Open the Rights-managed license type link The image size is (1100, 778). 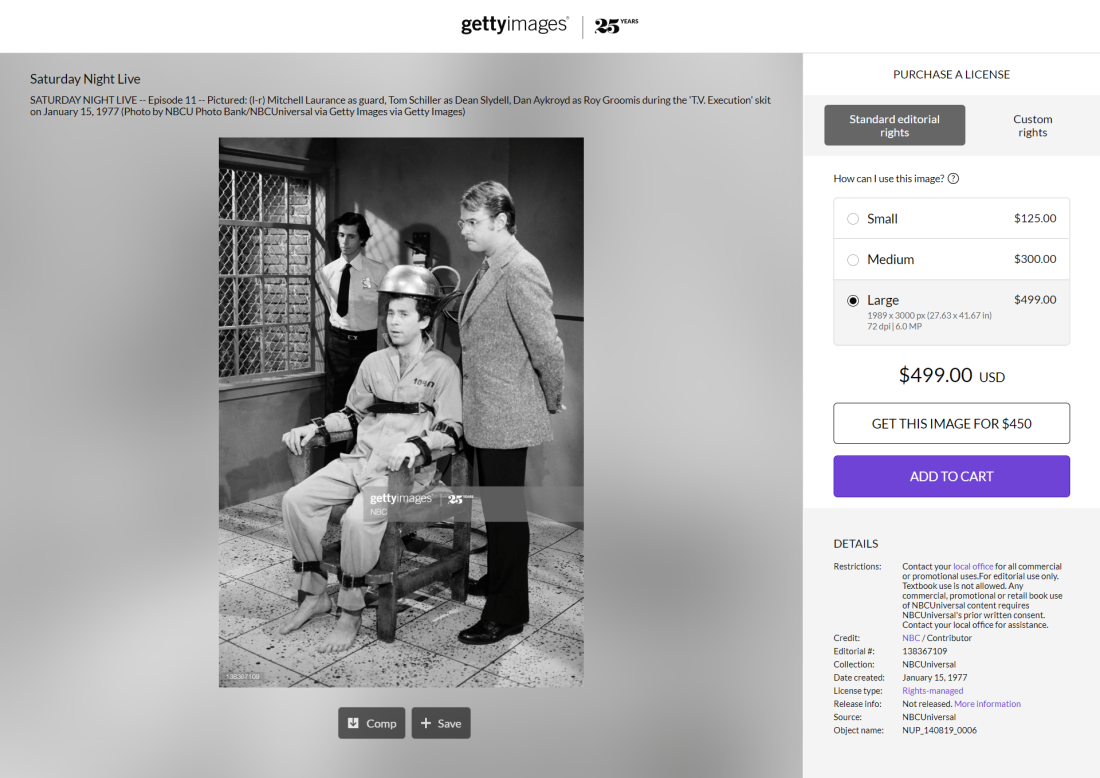[932, 691]
